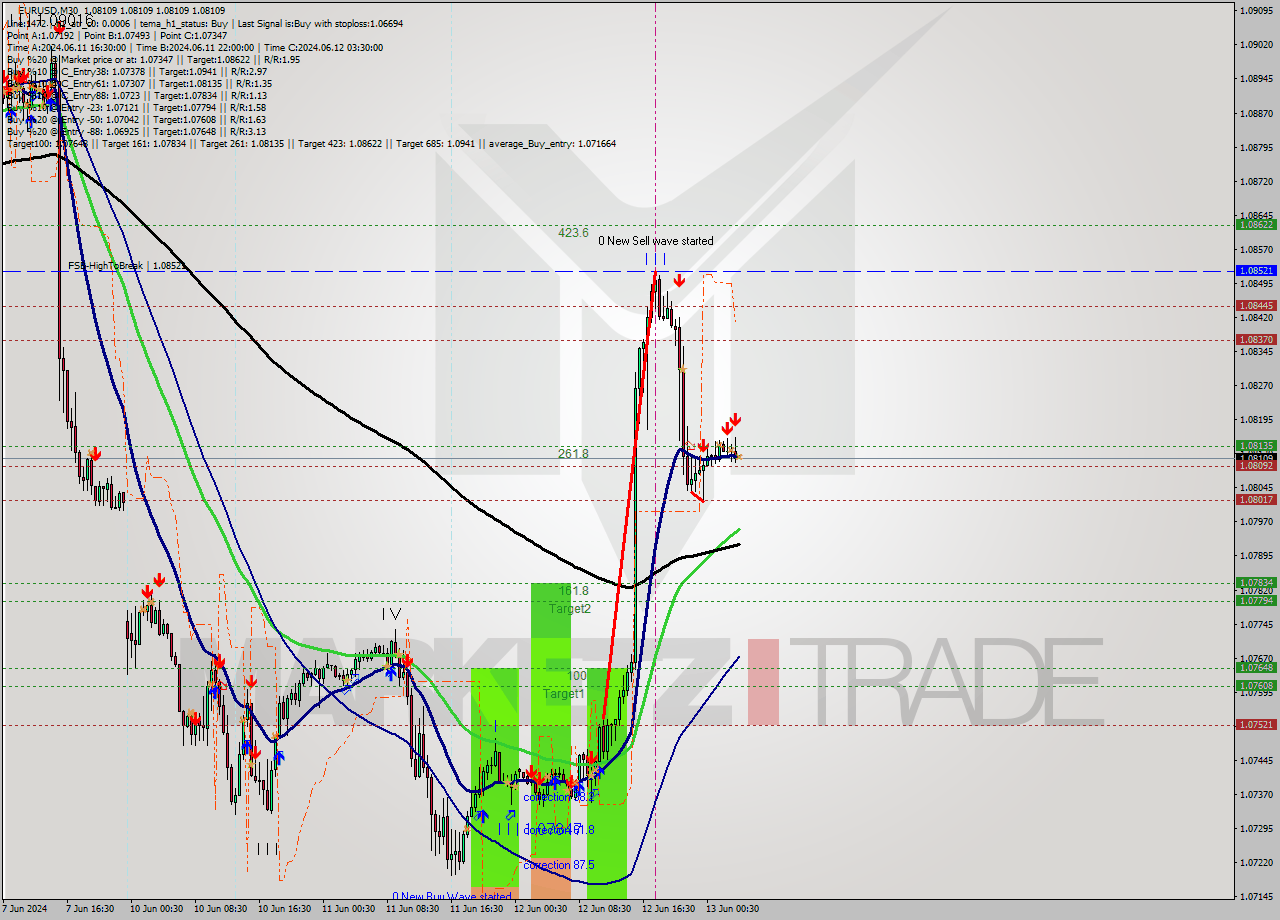
Task: Click the green 1.08135 price tag
Action: click(1257, 446)
